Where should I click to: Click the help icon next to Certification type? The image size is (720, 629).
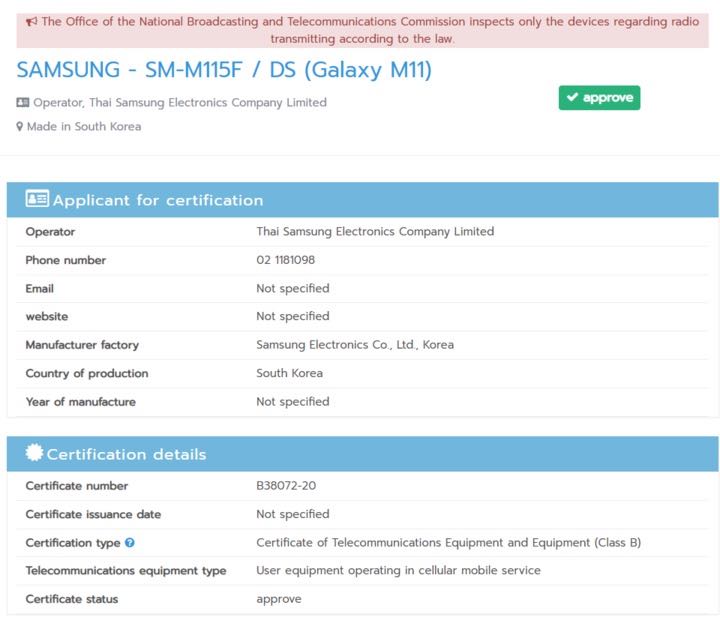(130, 543)
